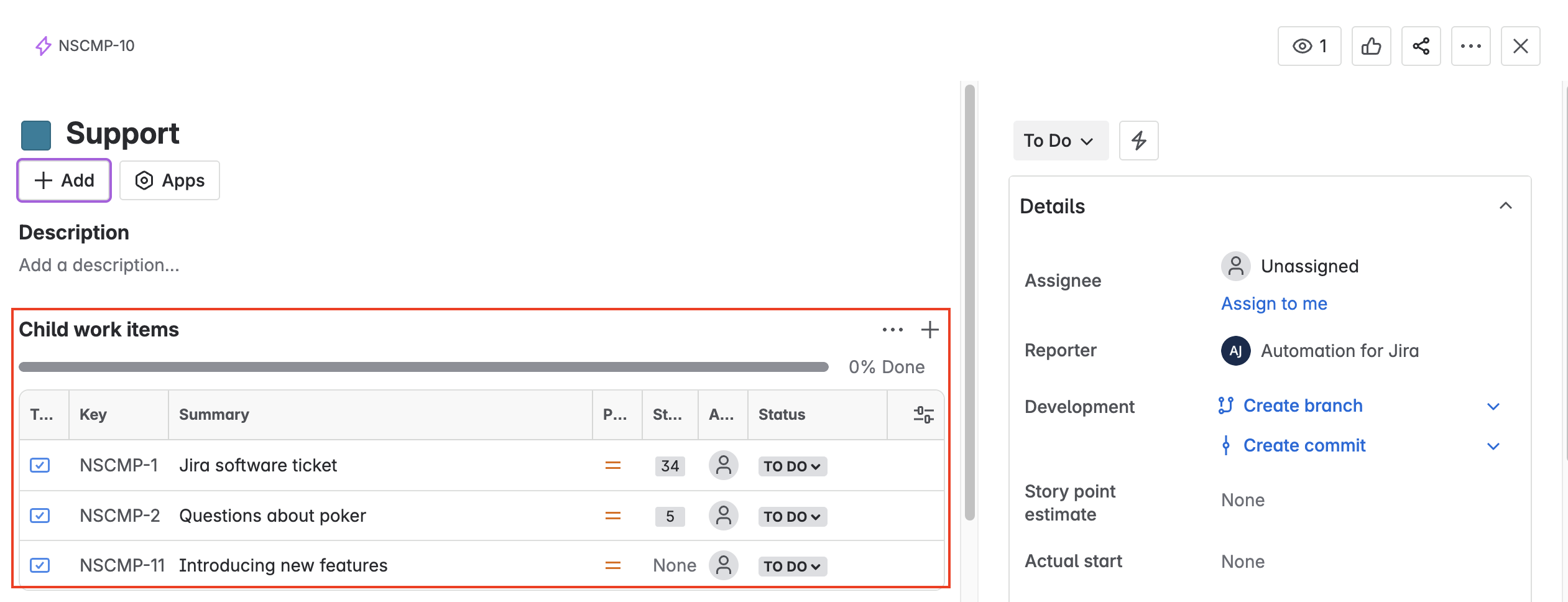1568x602 pixels.
Task: Toggle the watch eye icon button
Action: [1309, 46]
